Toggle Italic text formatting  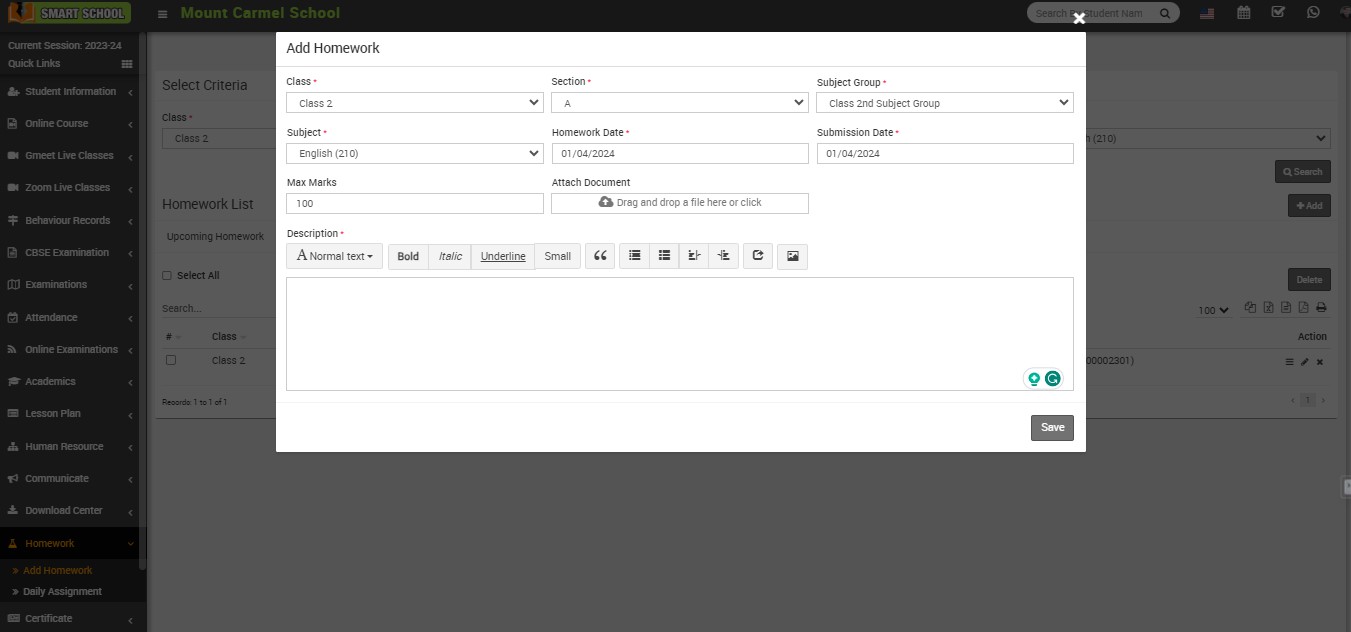(x=450, y=256)
